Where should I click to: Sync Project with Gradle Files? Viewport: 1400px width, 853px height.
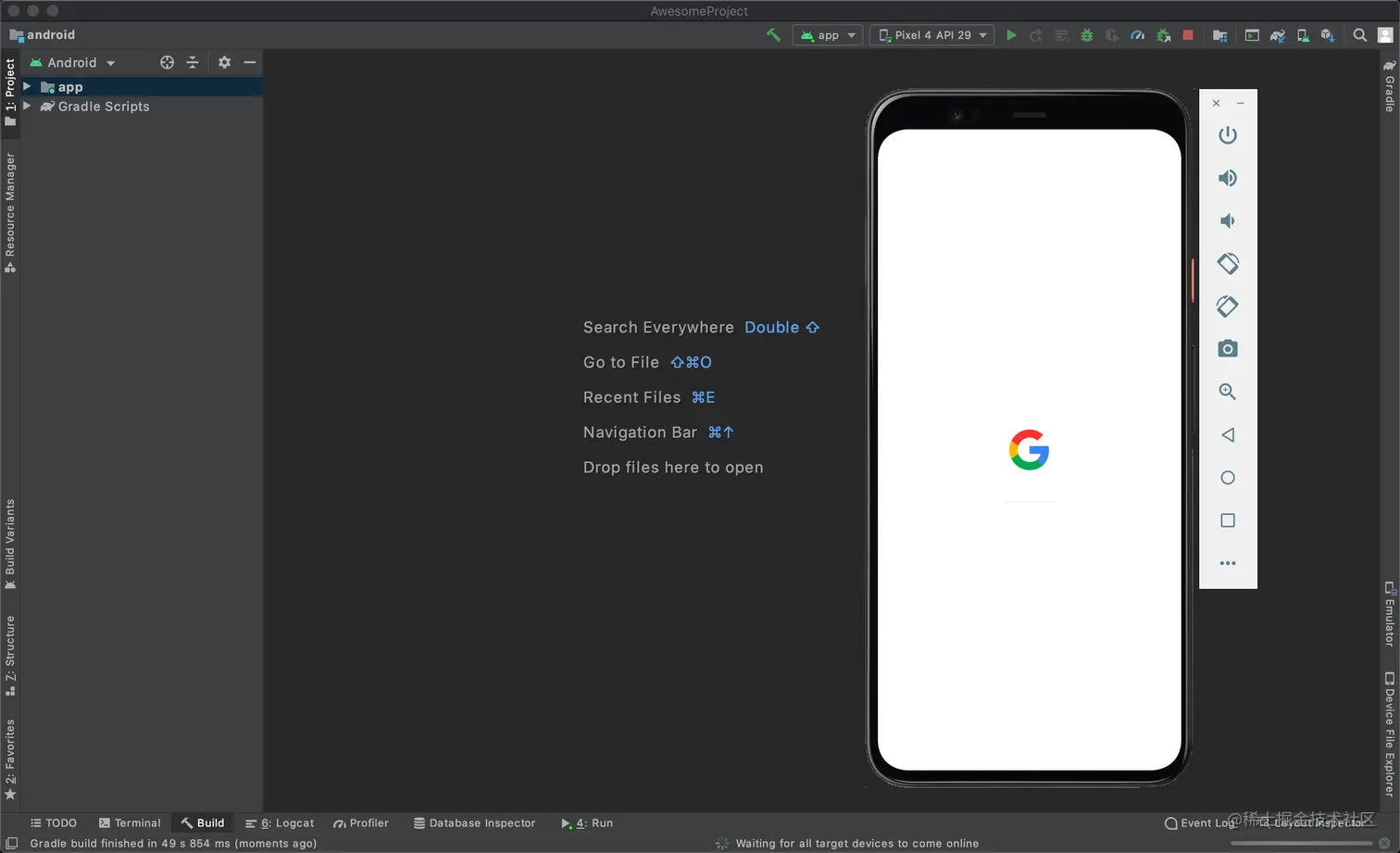point(1278,35)
